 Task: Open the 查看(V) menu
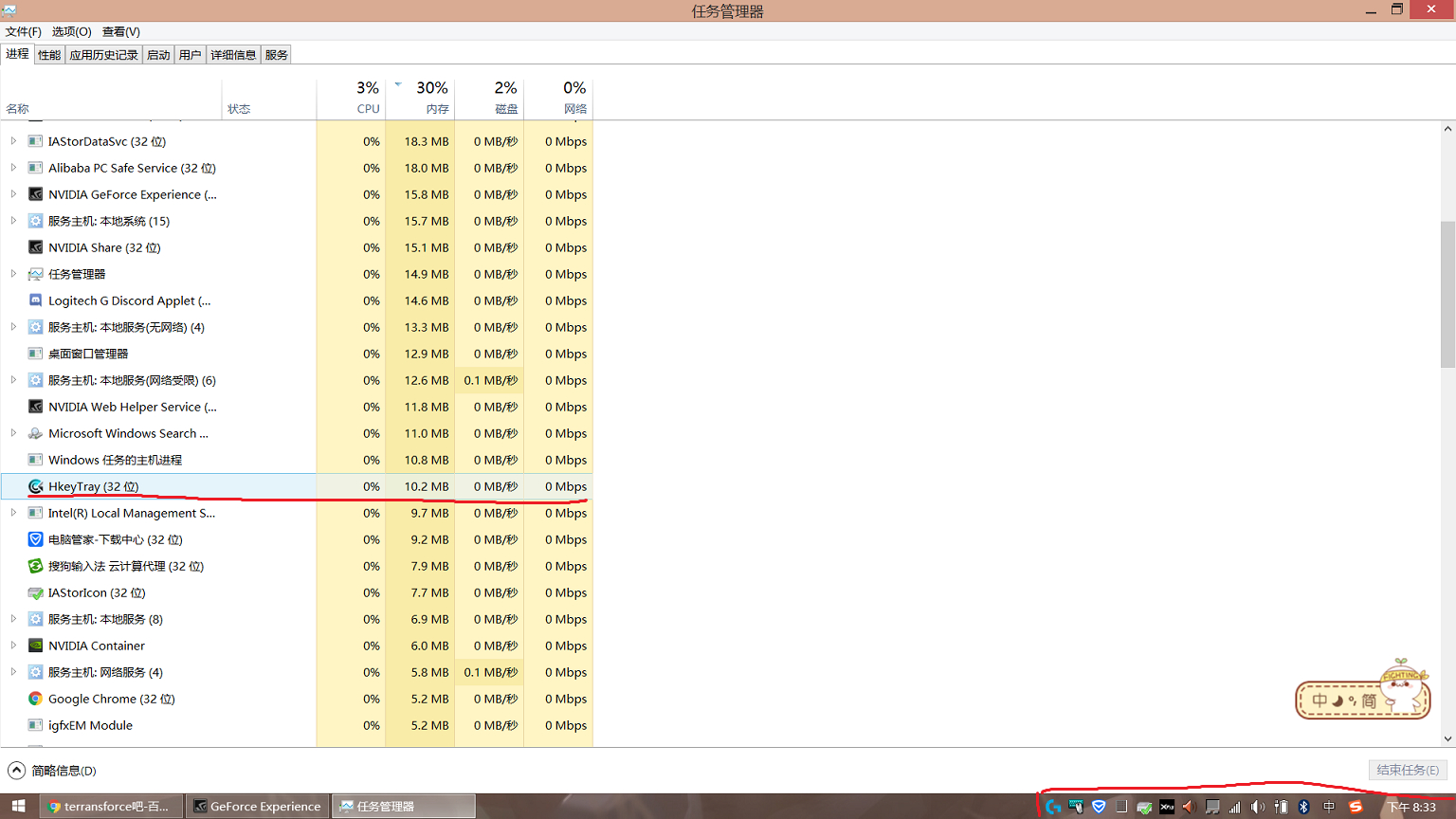(x=121, y=31)
